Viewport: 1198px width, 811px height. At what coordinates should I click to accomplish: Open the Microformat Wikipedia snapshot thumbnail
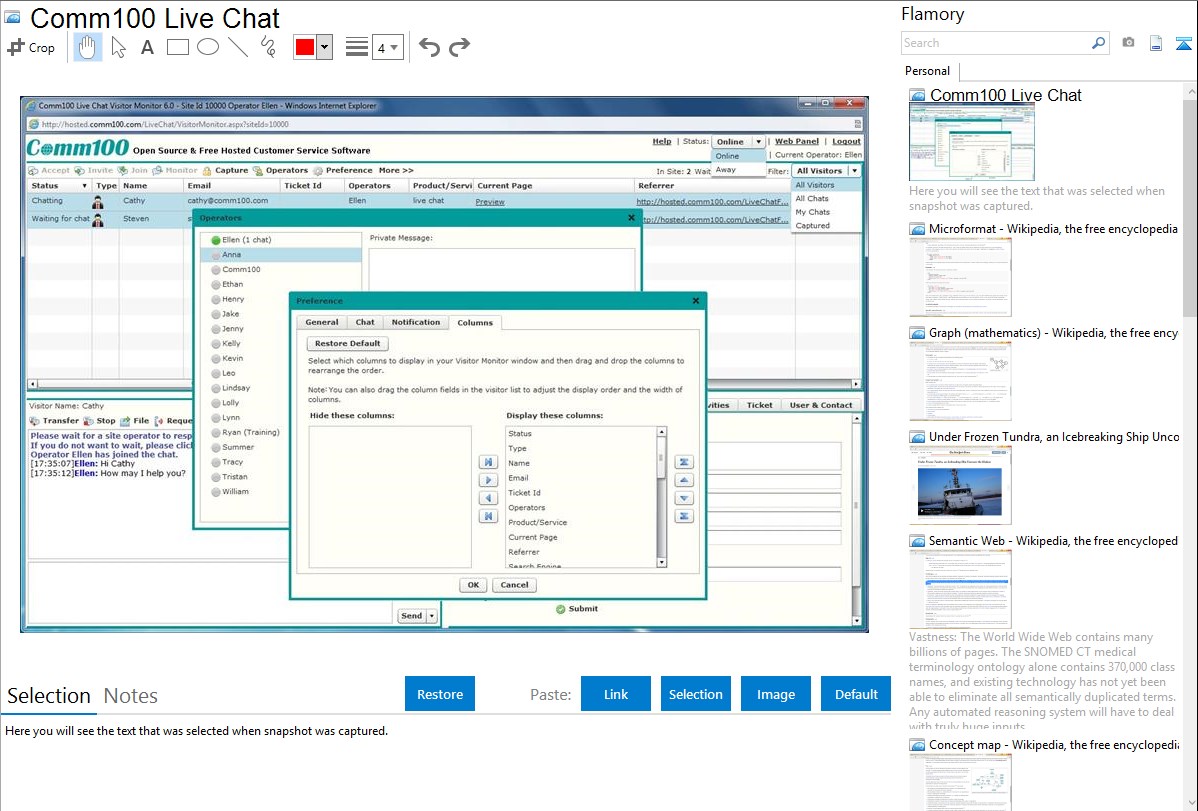tap(960, 277)
